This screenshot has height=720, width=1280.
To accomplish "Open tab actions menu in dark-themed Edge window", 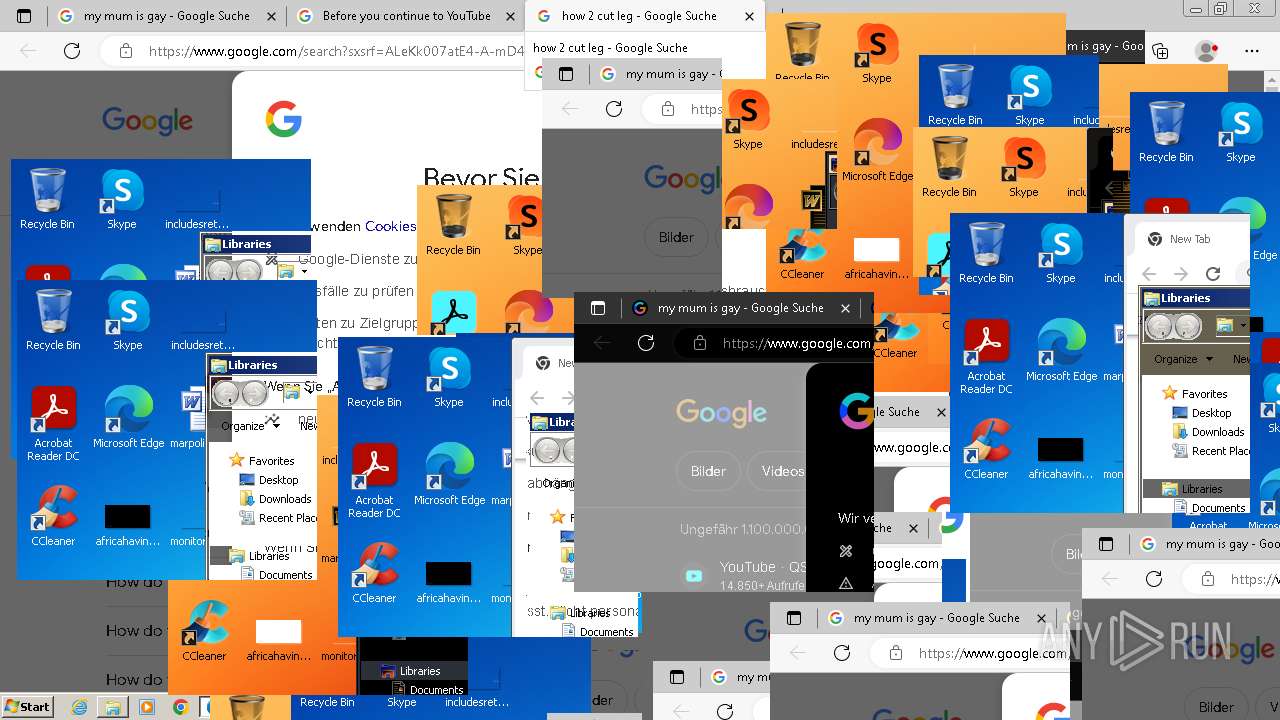I will click(x=598, y=308).
